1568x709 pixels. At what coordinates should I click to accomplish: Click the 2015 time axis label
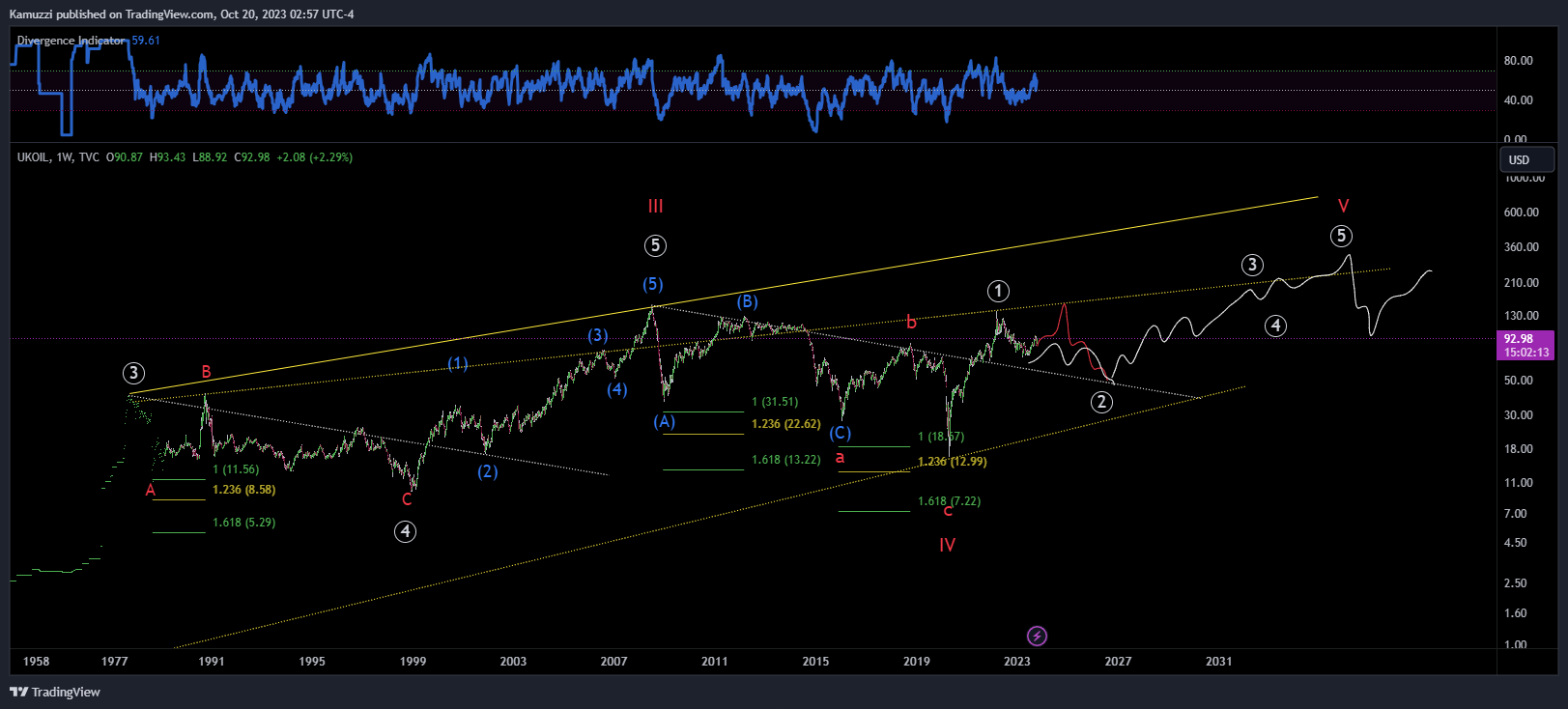(x=815, y=662)
